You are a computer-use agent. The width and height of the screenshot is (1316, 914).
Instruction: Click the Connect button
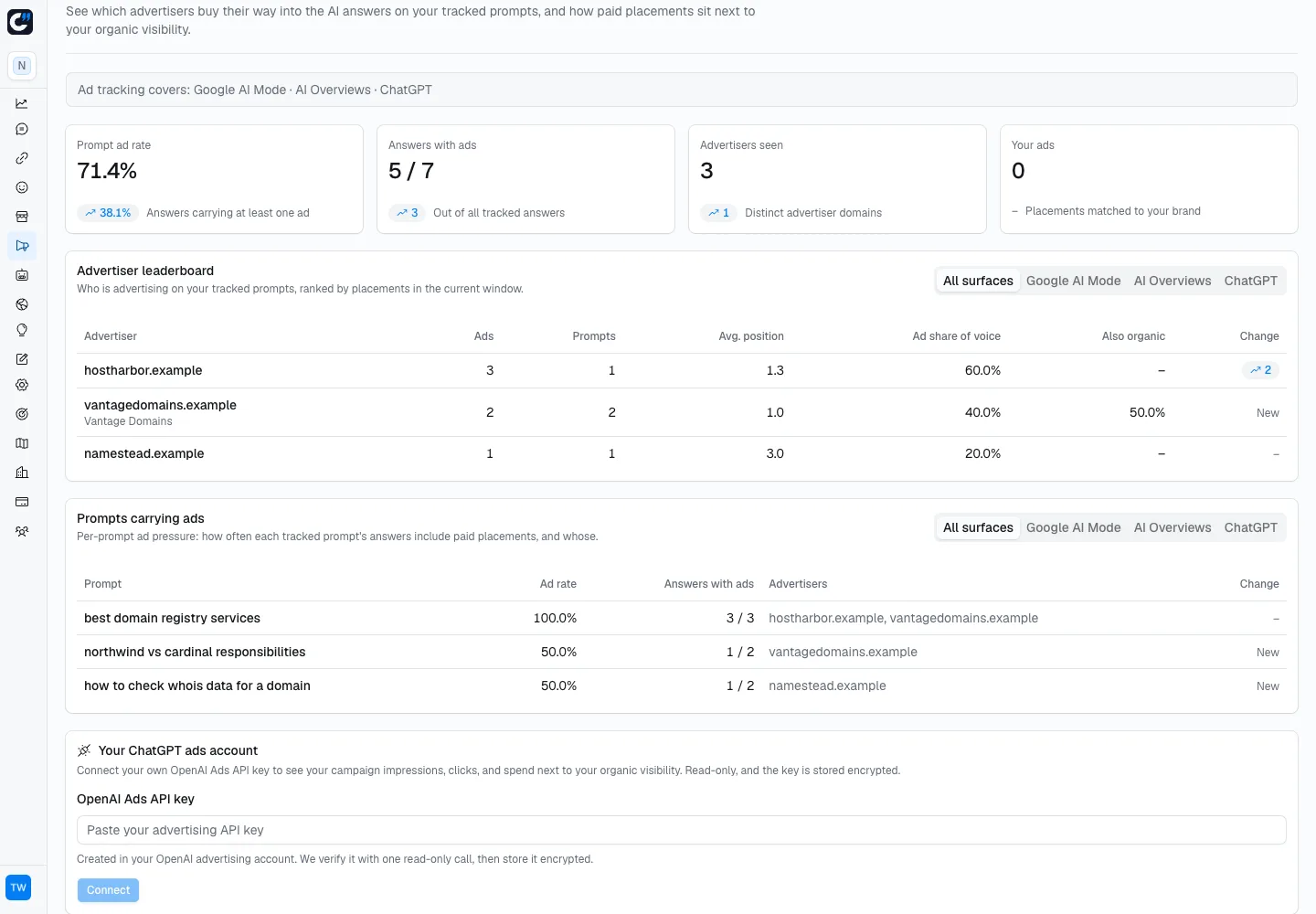[108, 890]
